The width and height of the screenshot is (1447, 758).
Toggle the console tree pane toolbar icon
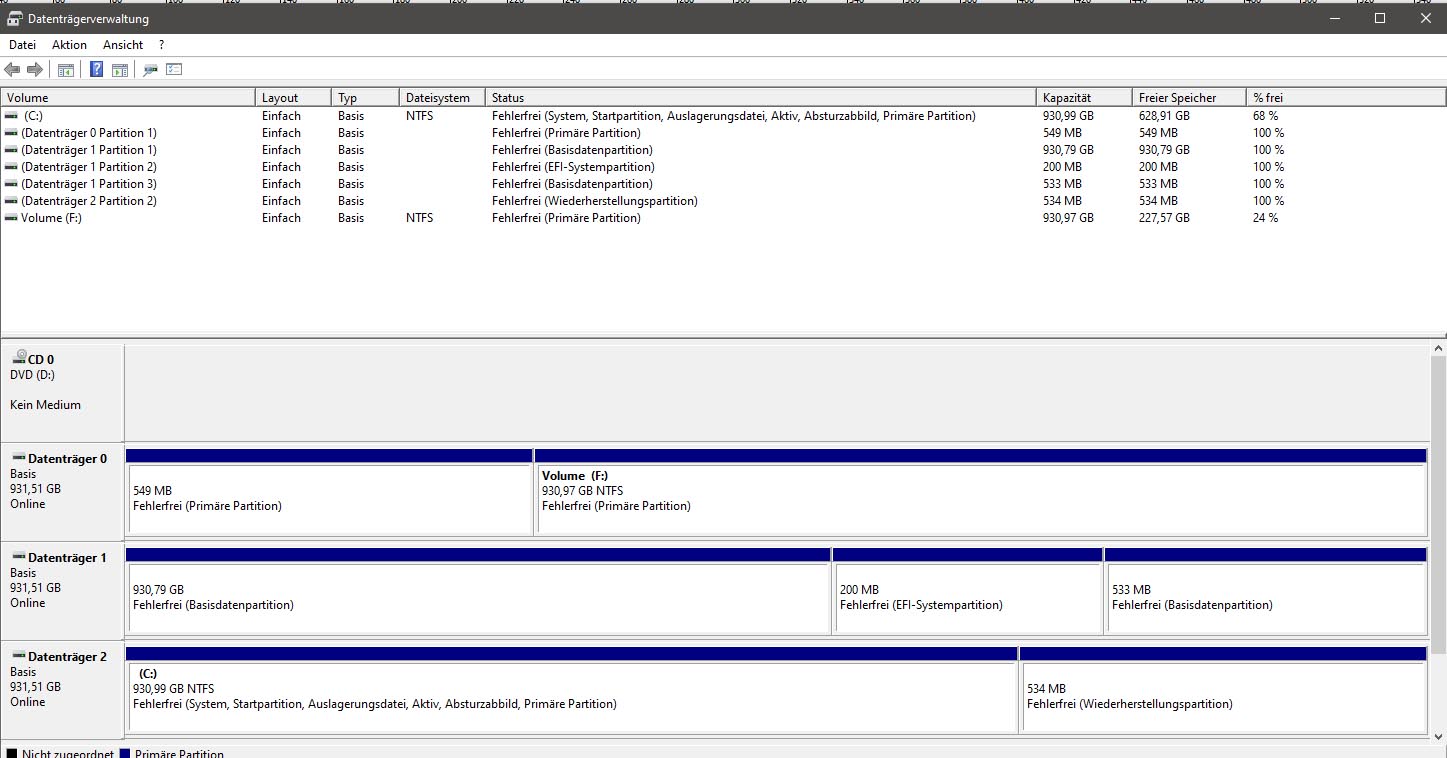click(x=66, y=70)
